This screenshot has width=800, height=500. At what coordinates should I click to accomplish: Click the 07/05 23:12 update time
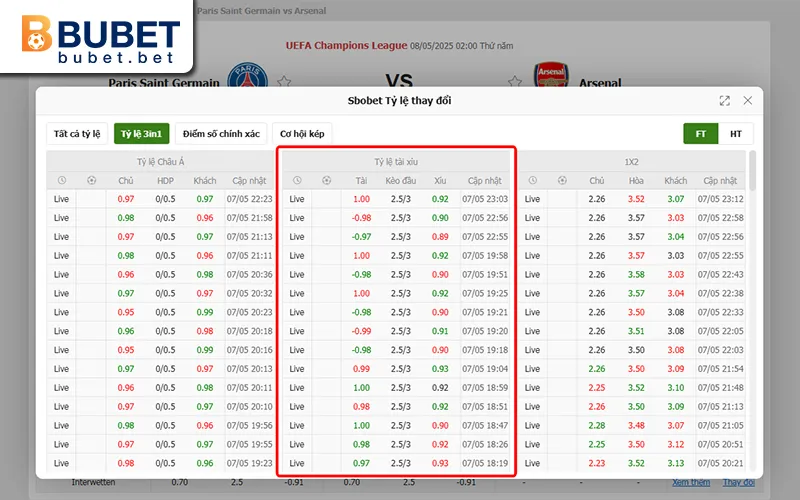(720, 199)
